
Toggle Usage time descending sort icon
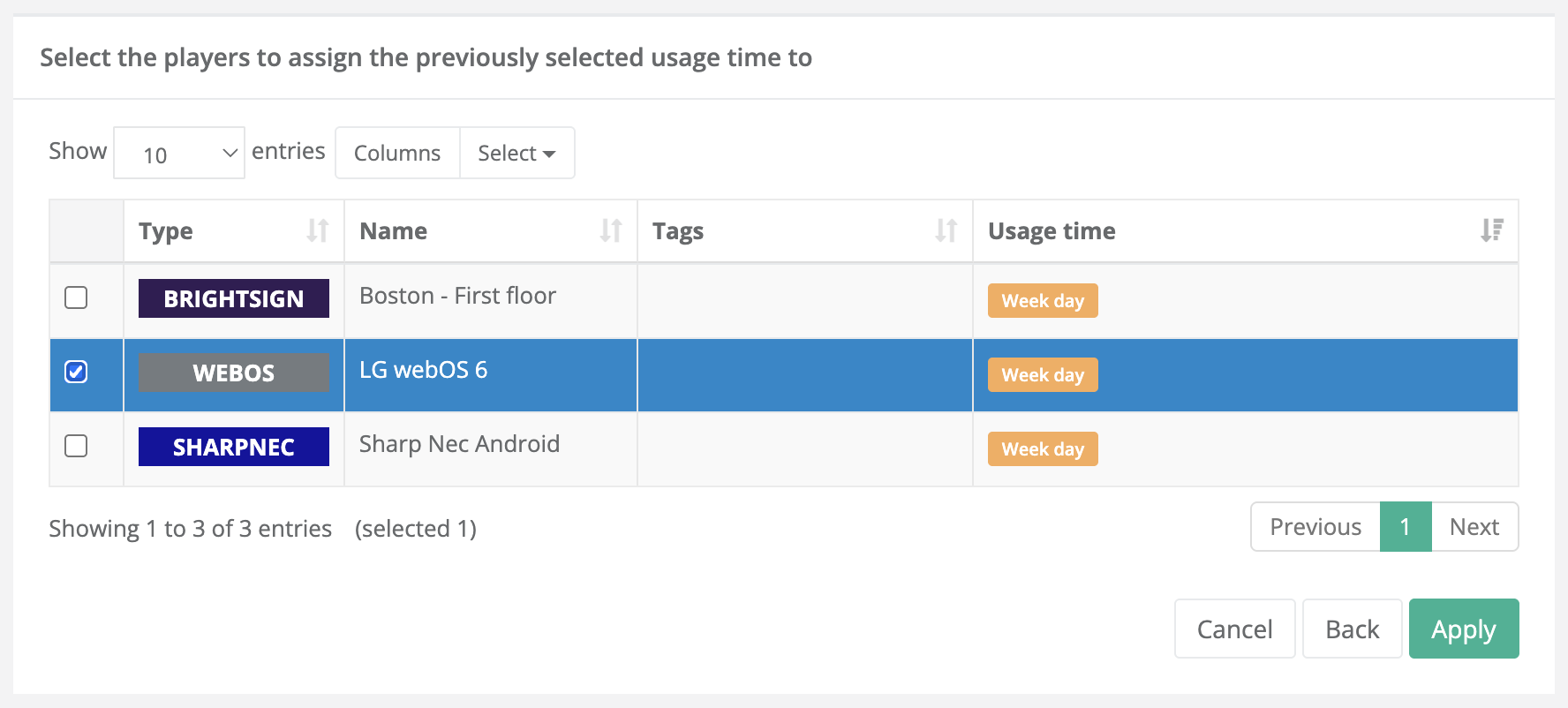(x=1491, y=230)
